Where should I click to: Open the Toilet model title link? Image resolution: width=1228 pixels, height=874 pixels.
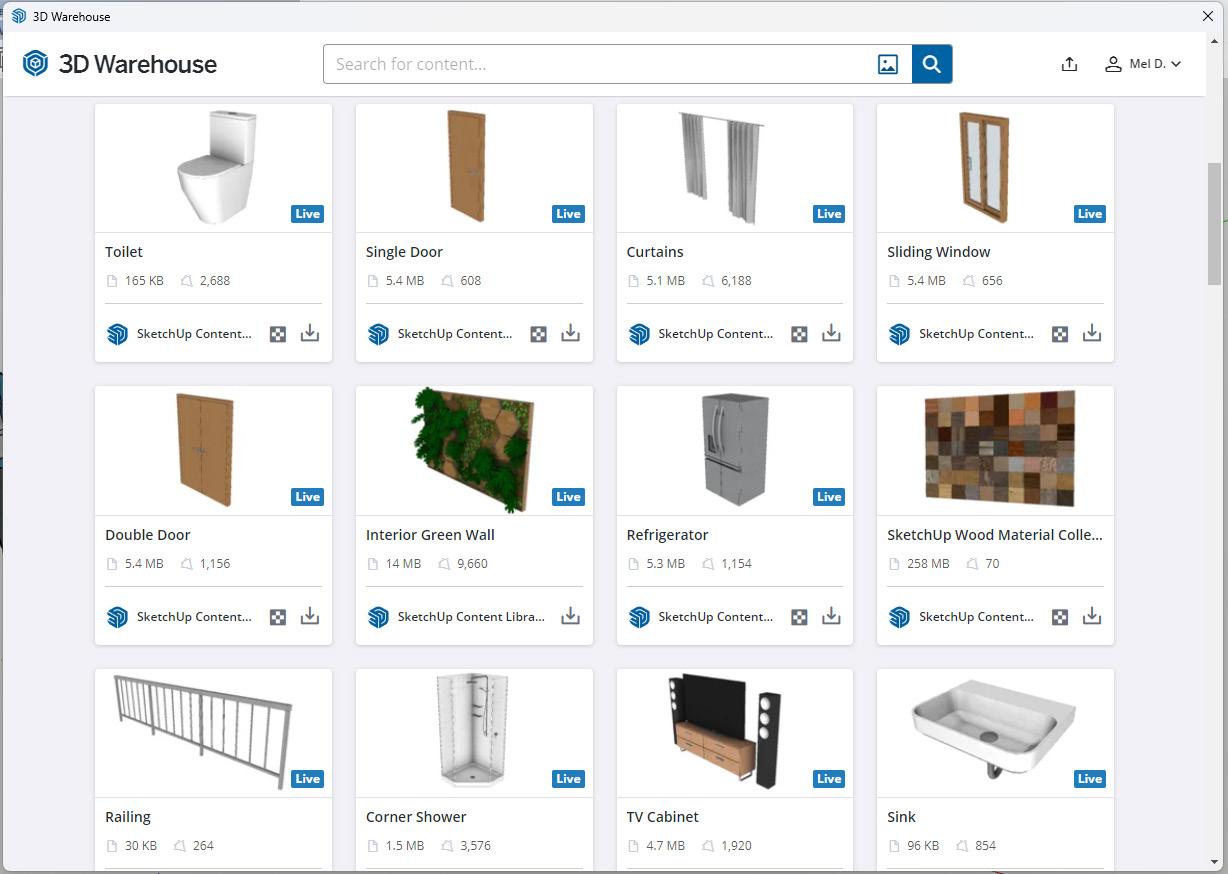coord(124,252)
